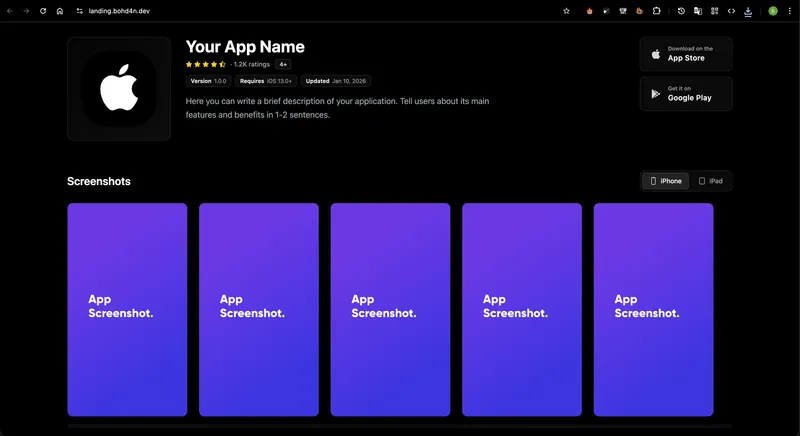Click the large Apple app icon
Viewport: 800px width, 436px height.
click(x=119, y=89)
